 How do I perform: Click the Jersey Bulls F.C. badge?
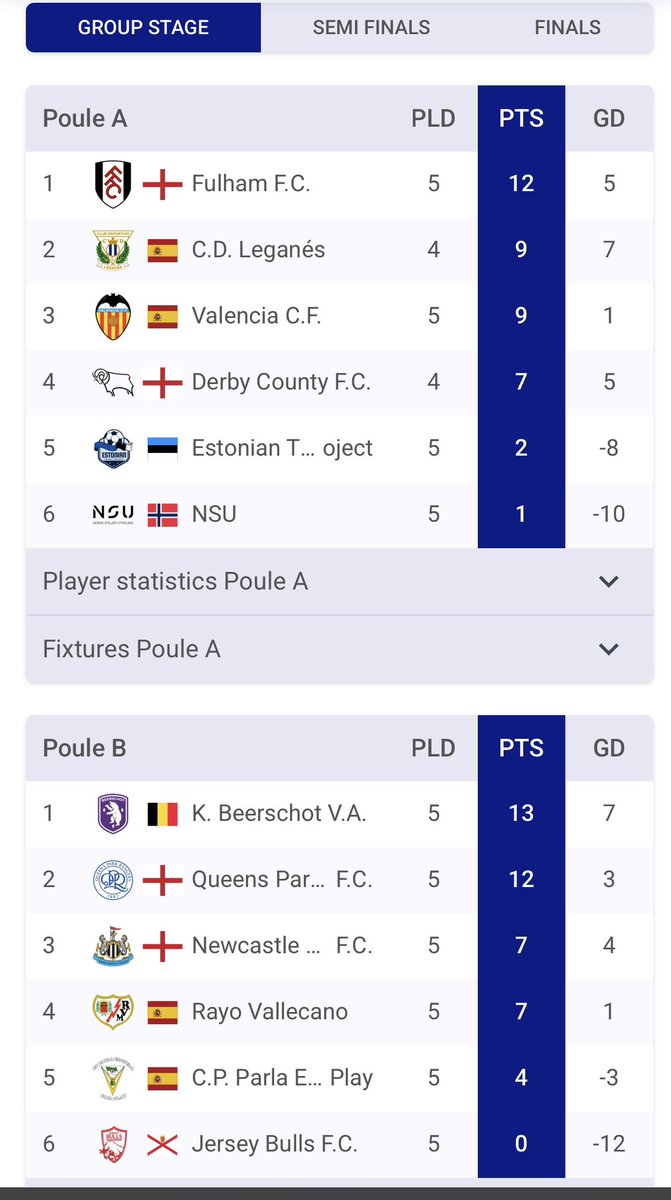pyautogui.click(x=113, y=1144)
